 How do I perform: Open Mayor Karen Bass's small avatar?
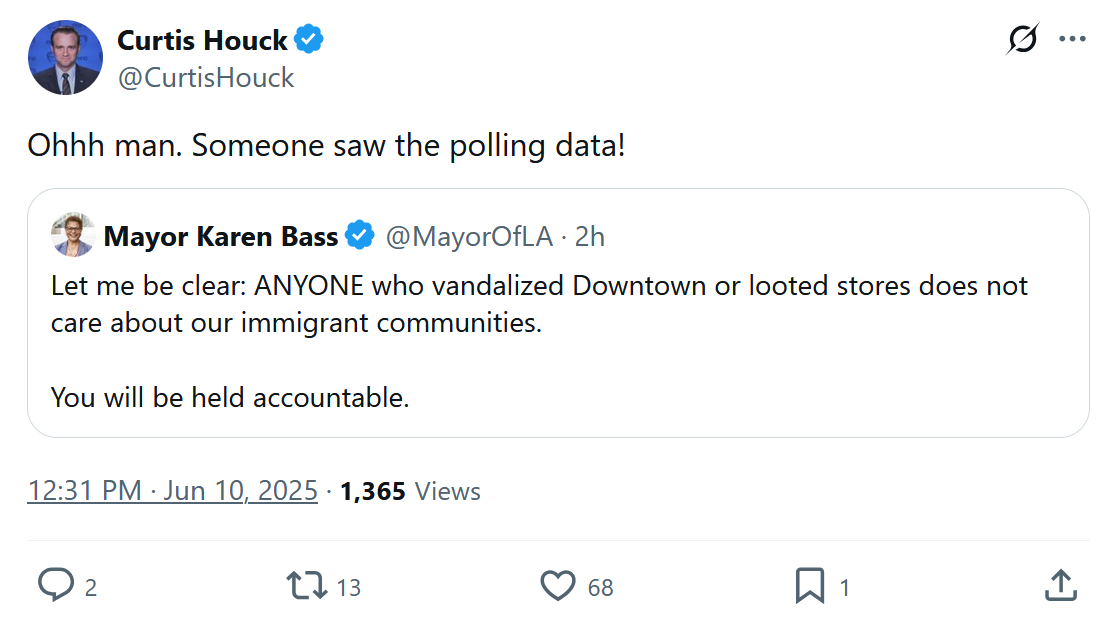pos(73,236)
